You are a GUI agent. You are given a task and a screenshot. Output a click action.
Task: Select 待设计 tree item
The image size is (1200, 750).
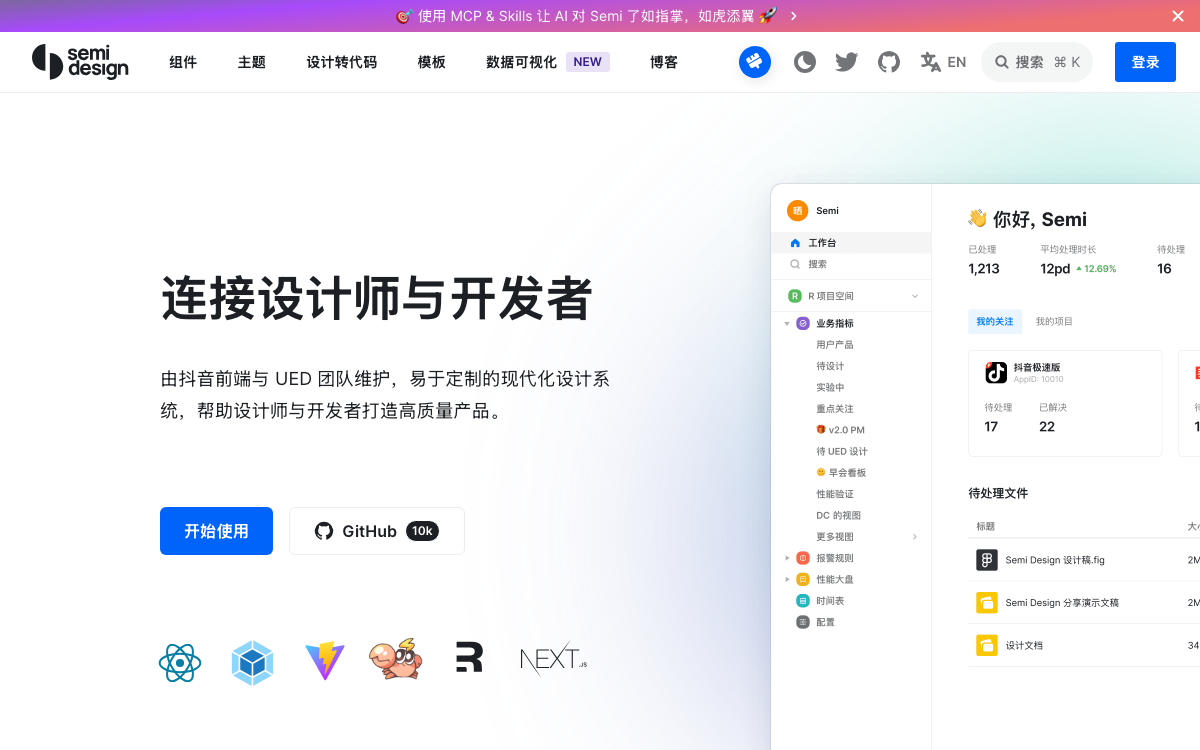830,366
